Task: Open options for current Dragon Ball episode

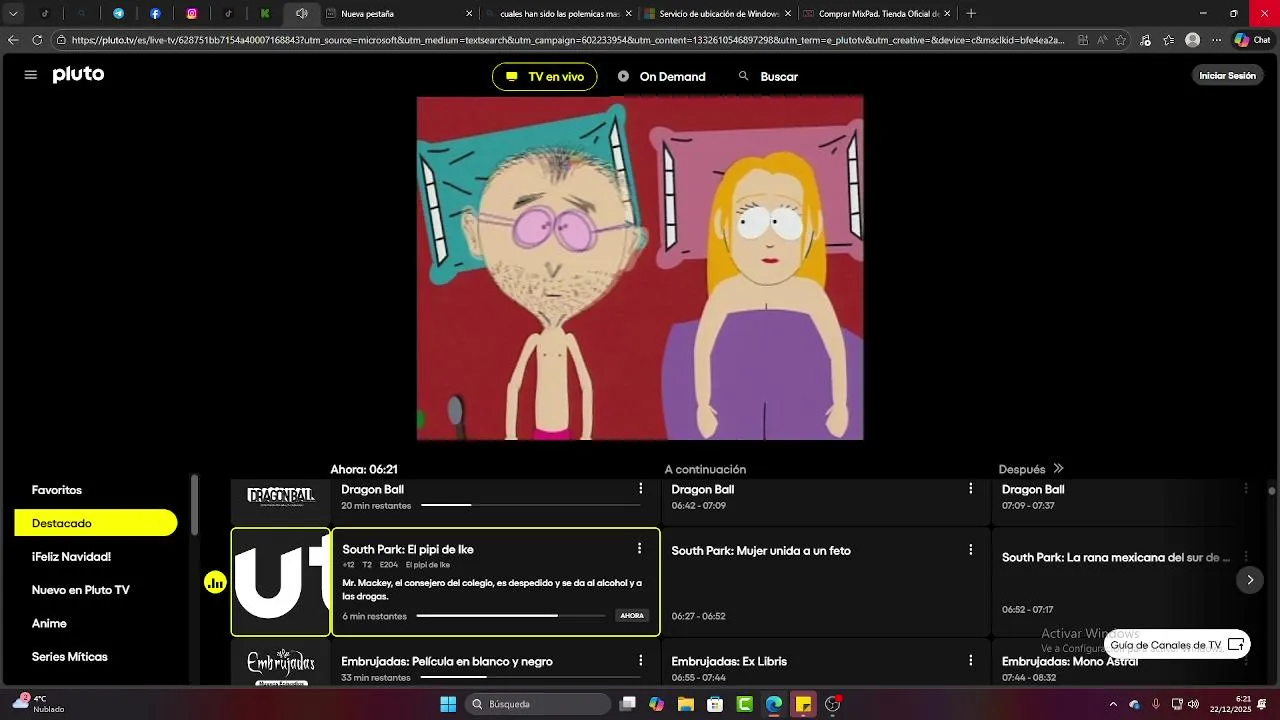Action: [x=641, y=489]
